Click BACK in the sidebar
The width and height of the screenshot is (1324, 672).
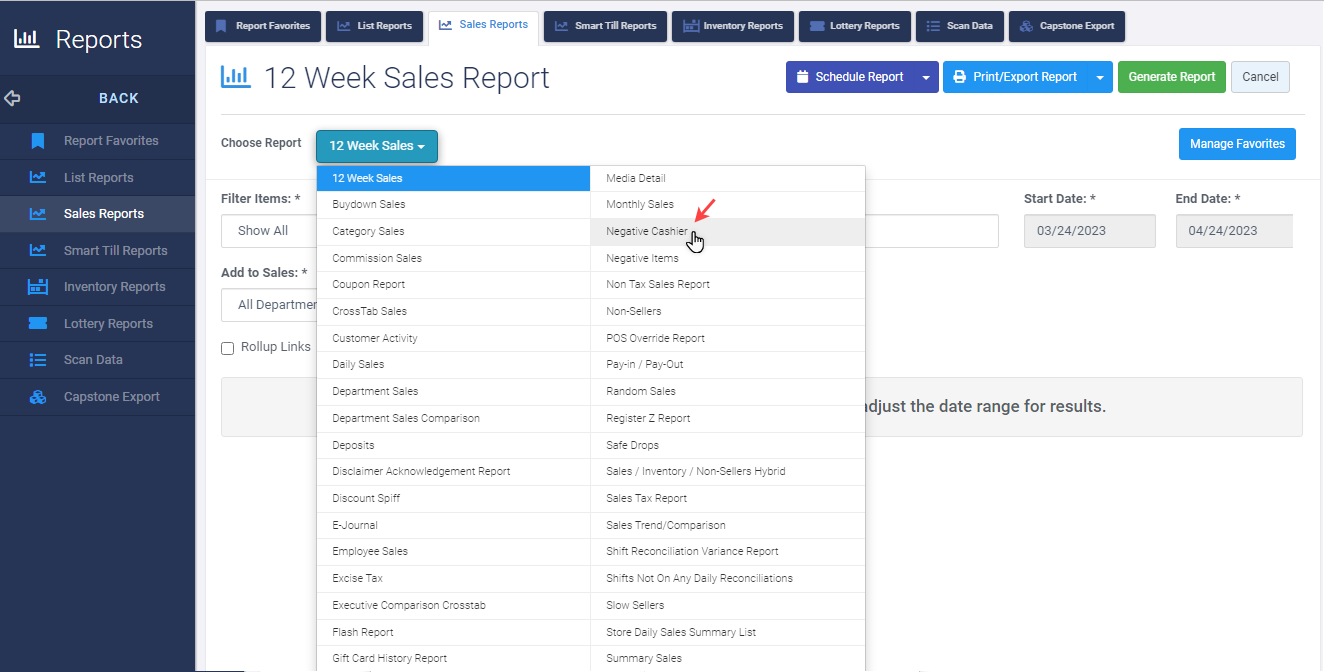coord(119,98)
